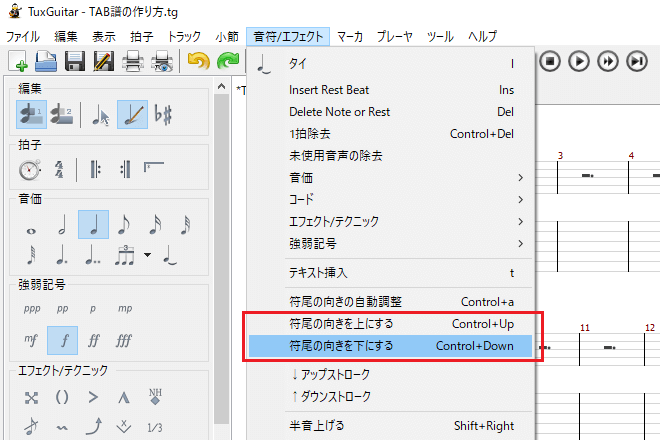The height and width of the screenshot is (440, 660).
Task: Choose 符尾の向きを上にする menu item
Action: (340, 324)
